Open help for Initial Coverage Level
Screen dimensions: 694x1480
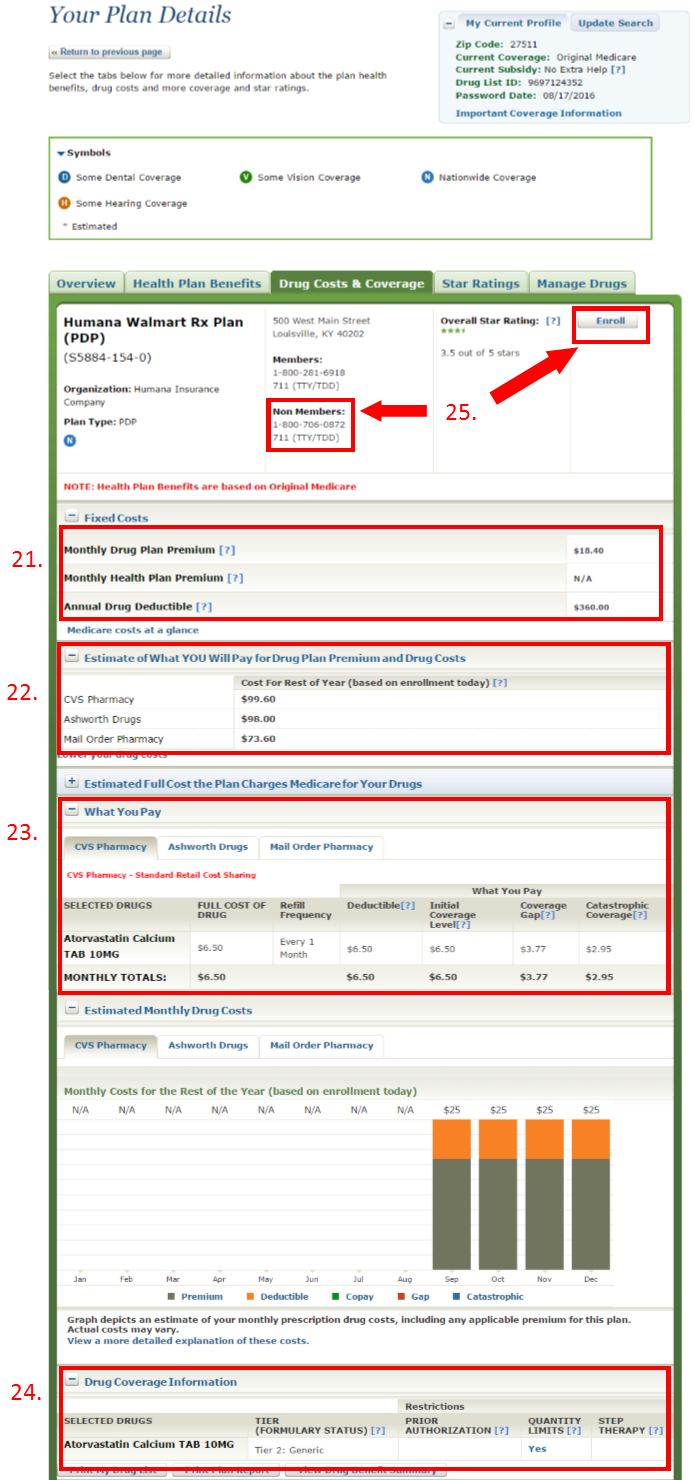click(463, 925)
